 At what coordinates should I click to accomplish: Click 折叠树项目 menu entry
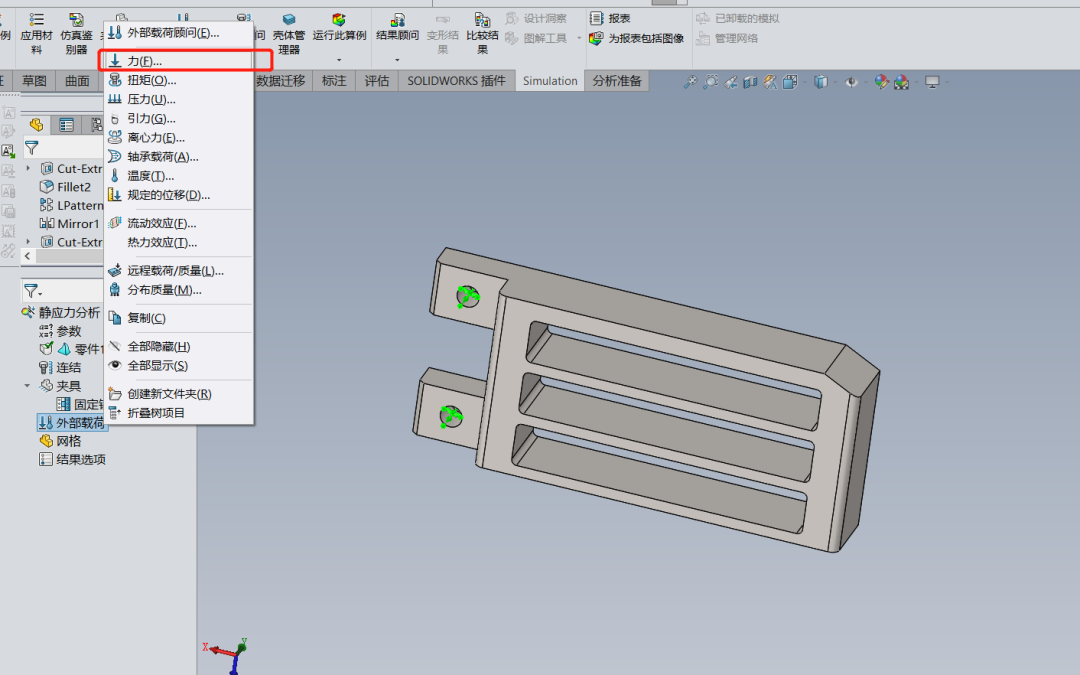[179, 413]
